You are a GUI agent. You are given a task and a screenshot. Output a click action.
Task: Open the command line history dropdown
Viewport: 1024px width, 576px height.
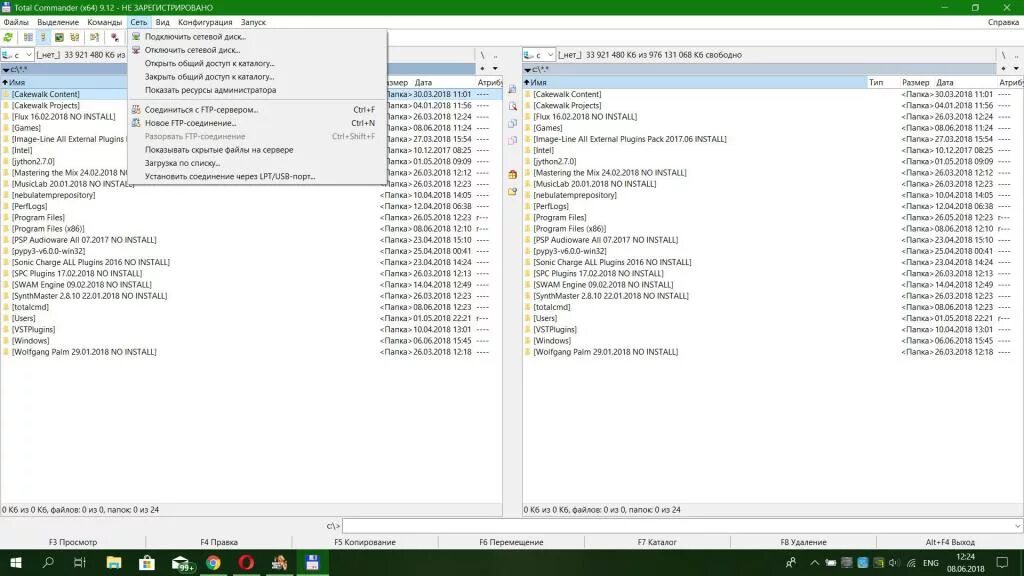tap(1017, 526)
